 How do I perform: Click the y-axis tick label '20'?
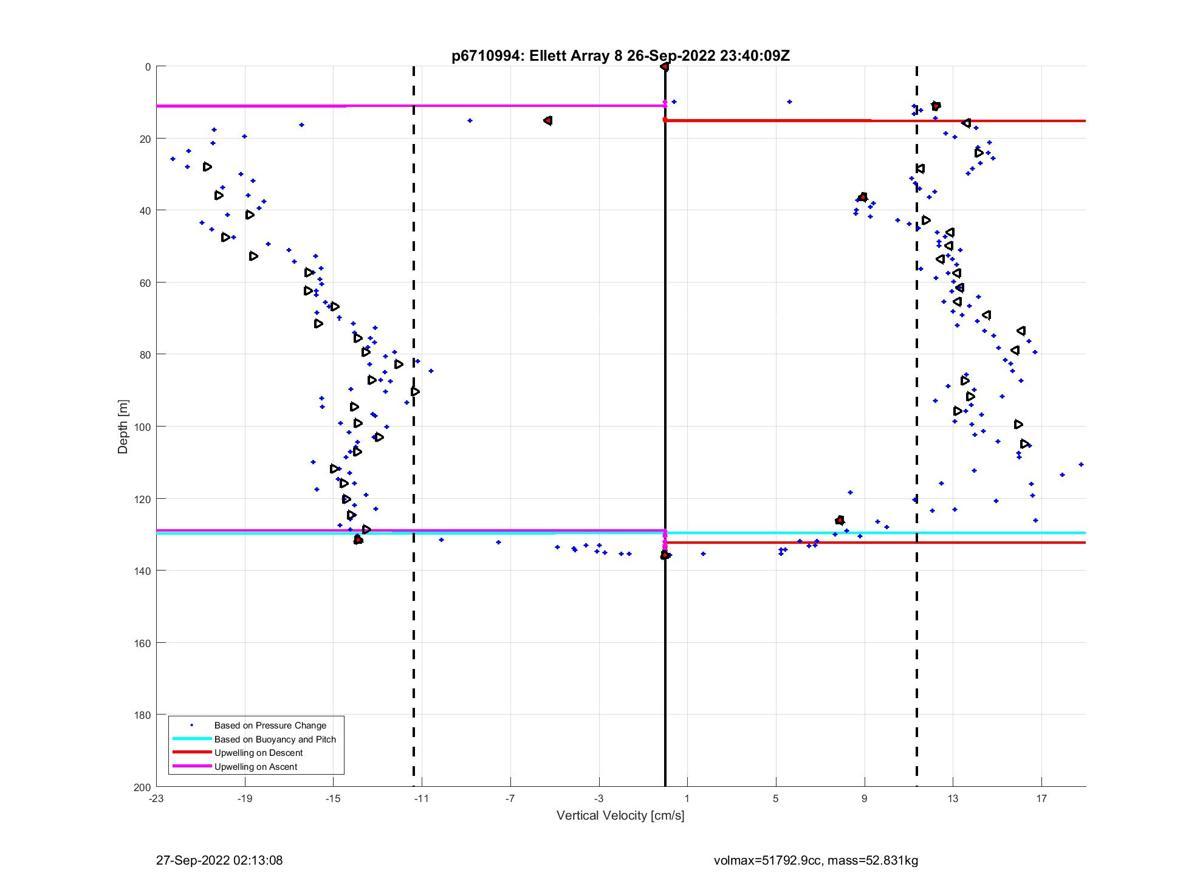coord(145,139)
